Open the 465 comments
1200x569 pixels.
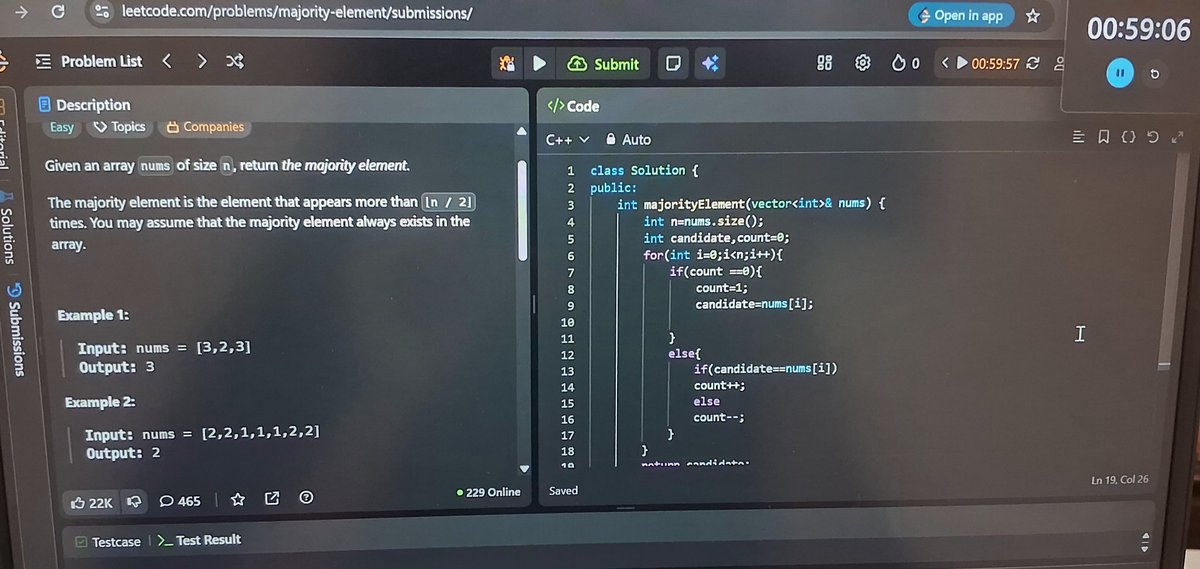point(180,501)
